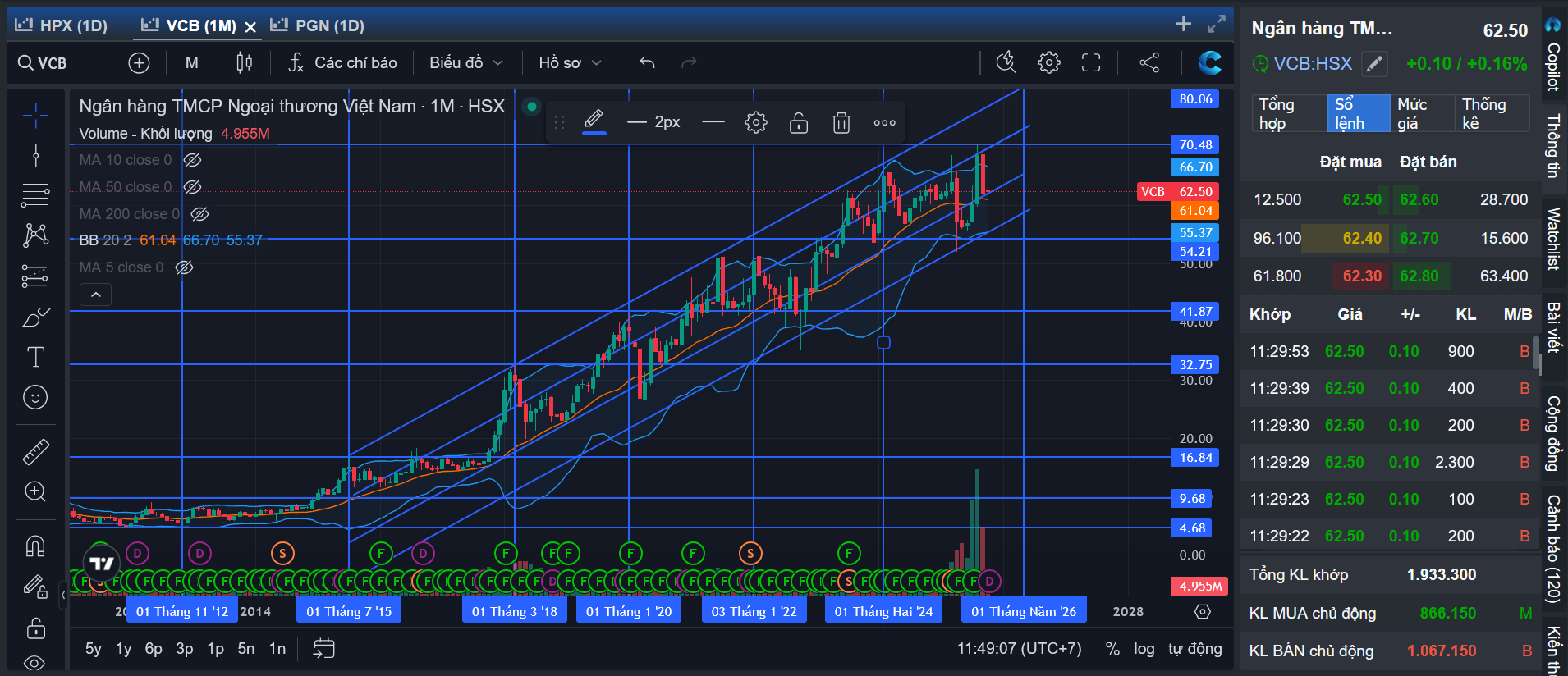The width and height of the screenshot is (1568, 676).
Task: Collapse the indicator legend list
Action: coord(96,295)
